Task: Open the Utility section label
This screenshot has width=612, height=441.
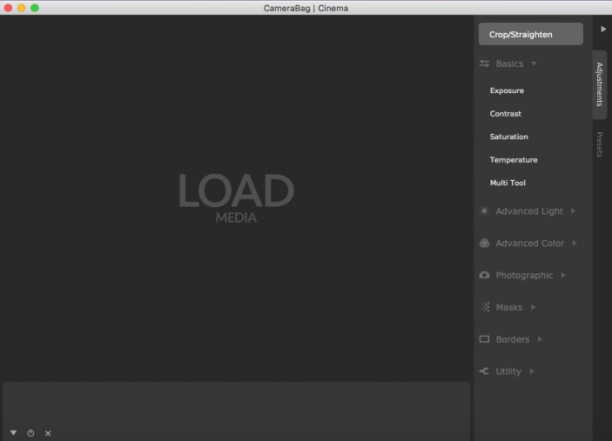Action: [x=508, y=372]
